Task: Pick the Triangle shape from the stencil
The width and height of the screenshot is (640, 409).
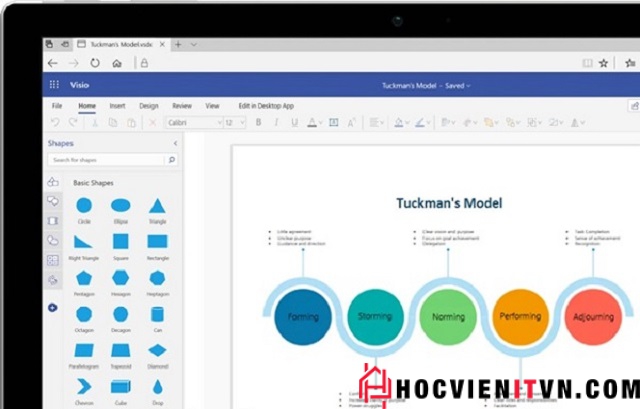Action: coord(157,206)
